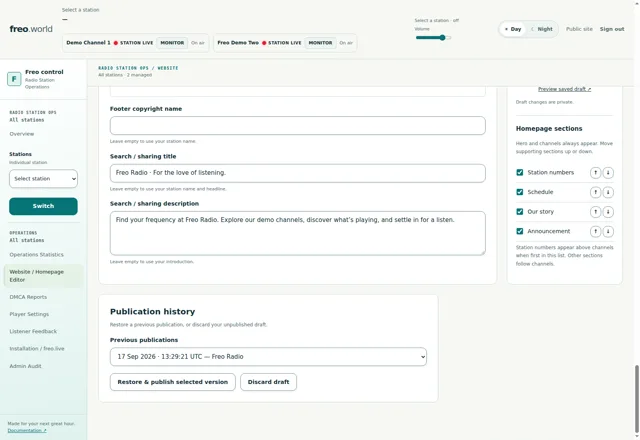Click the Footer copyright name field

tap(298, 126)
